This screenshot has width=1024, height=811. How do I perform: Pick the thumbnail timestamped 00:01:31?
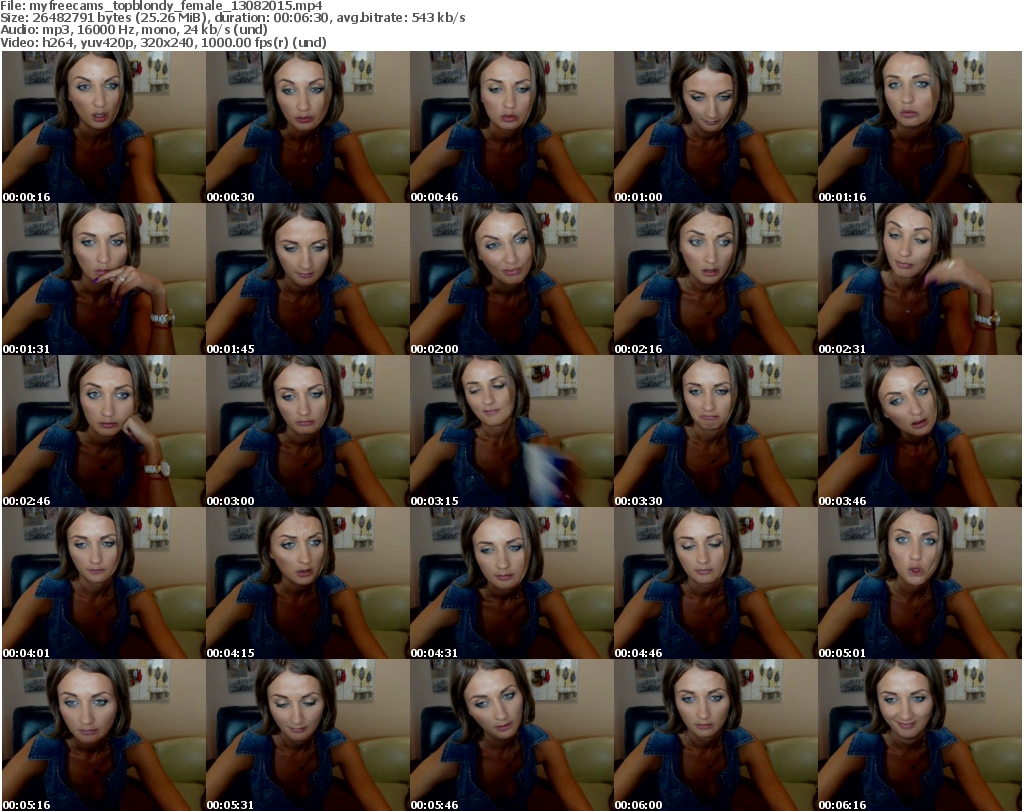(104, 279)
